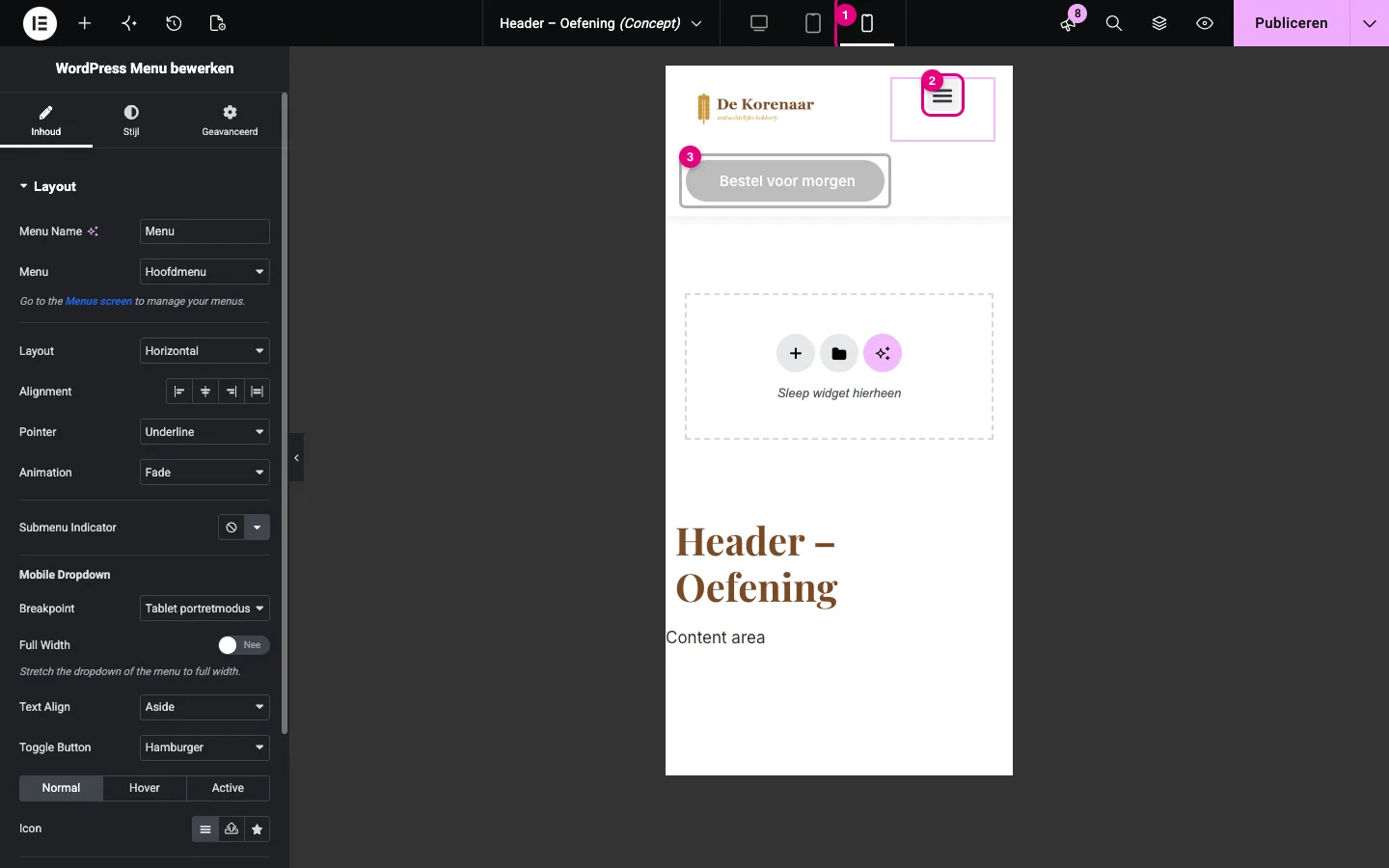Open page settings document icon

(x=218, y=23)
